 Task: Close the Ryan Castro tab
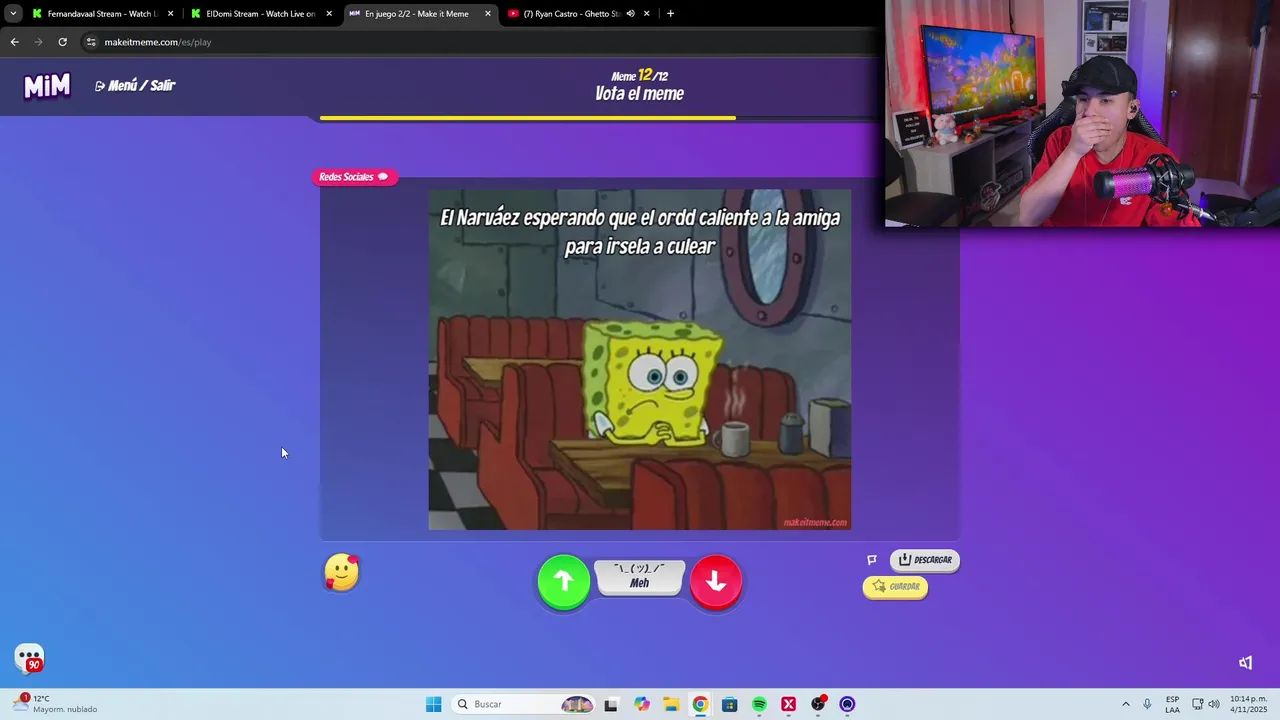[x=647, y=14]
